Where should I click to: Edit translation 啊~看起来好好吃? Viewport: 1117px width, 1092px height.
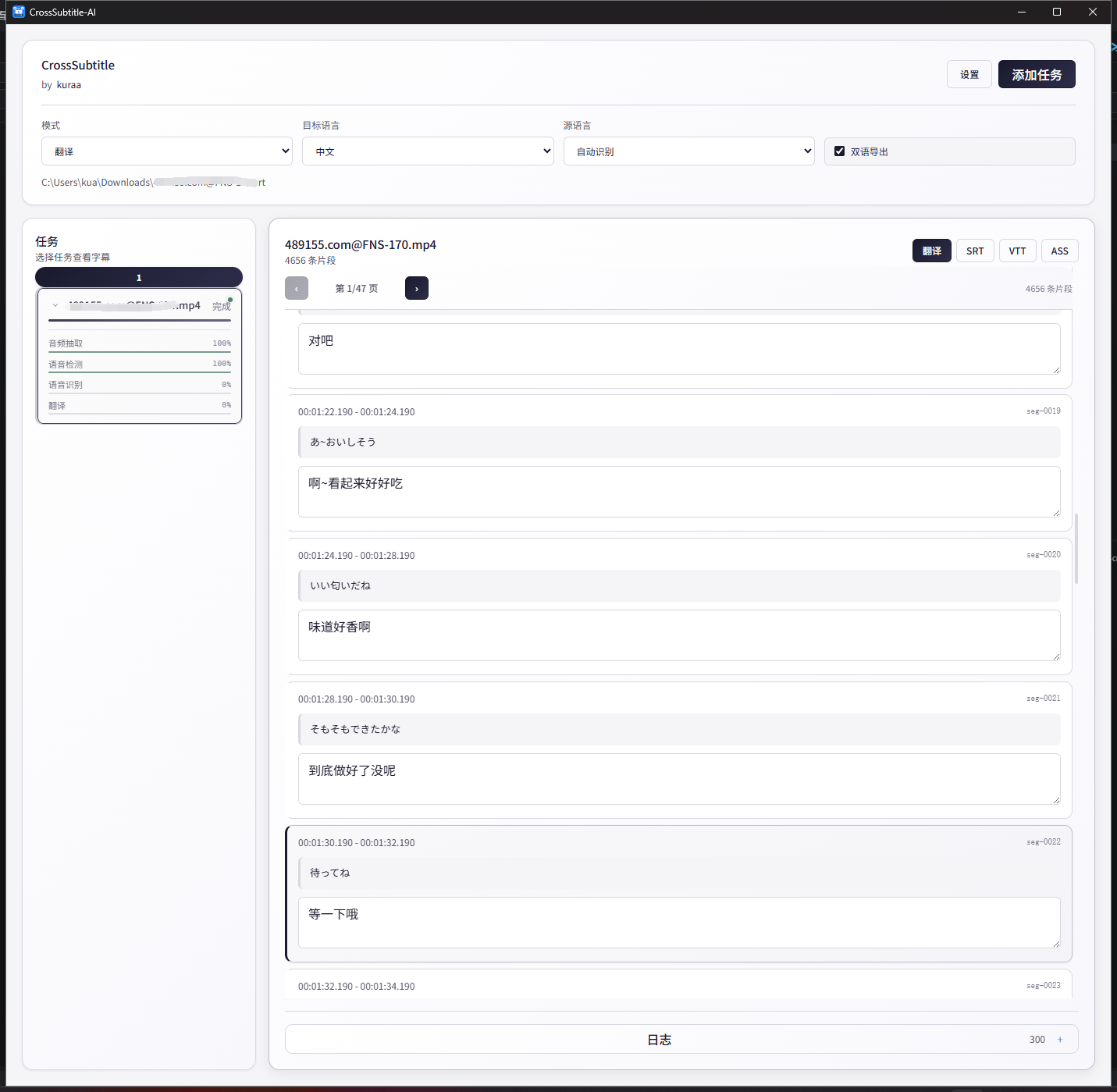point(679,492)
